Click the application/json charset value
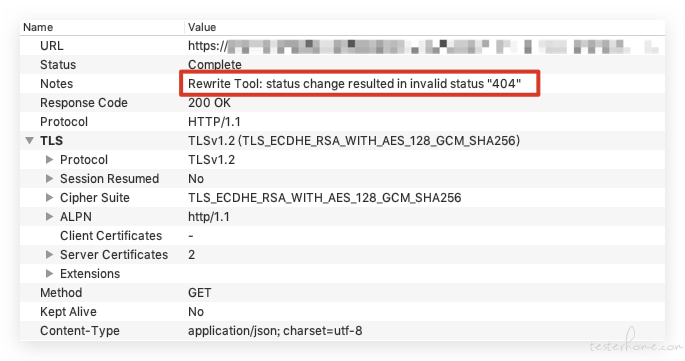Viewport: 685px width, 361px height. coord(275,331)
